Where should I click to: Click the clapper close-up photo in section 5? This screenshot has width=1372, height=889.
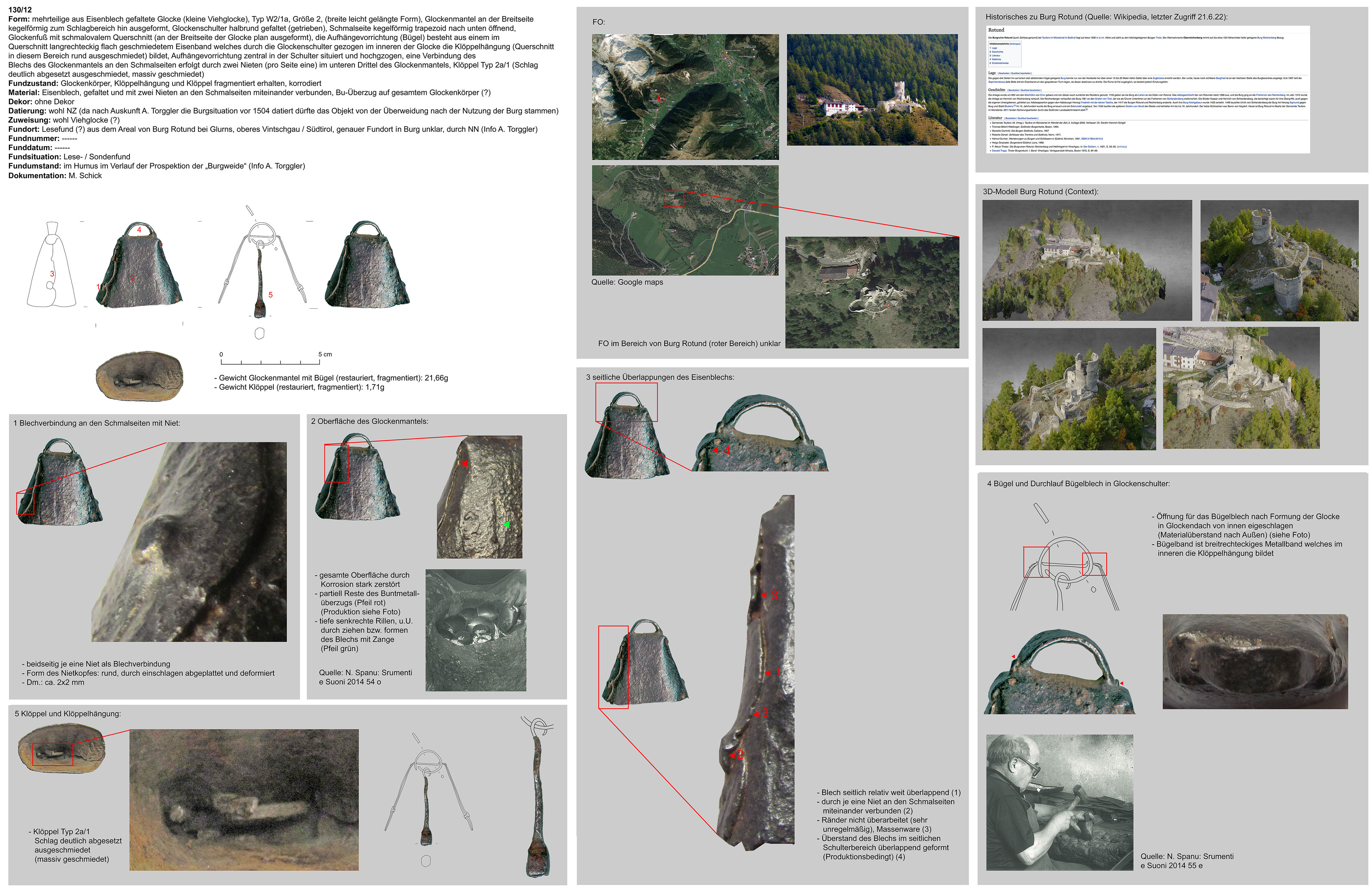point(244,800)
